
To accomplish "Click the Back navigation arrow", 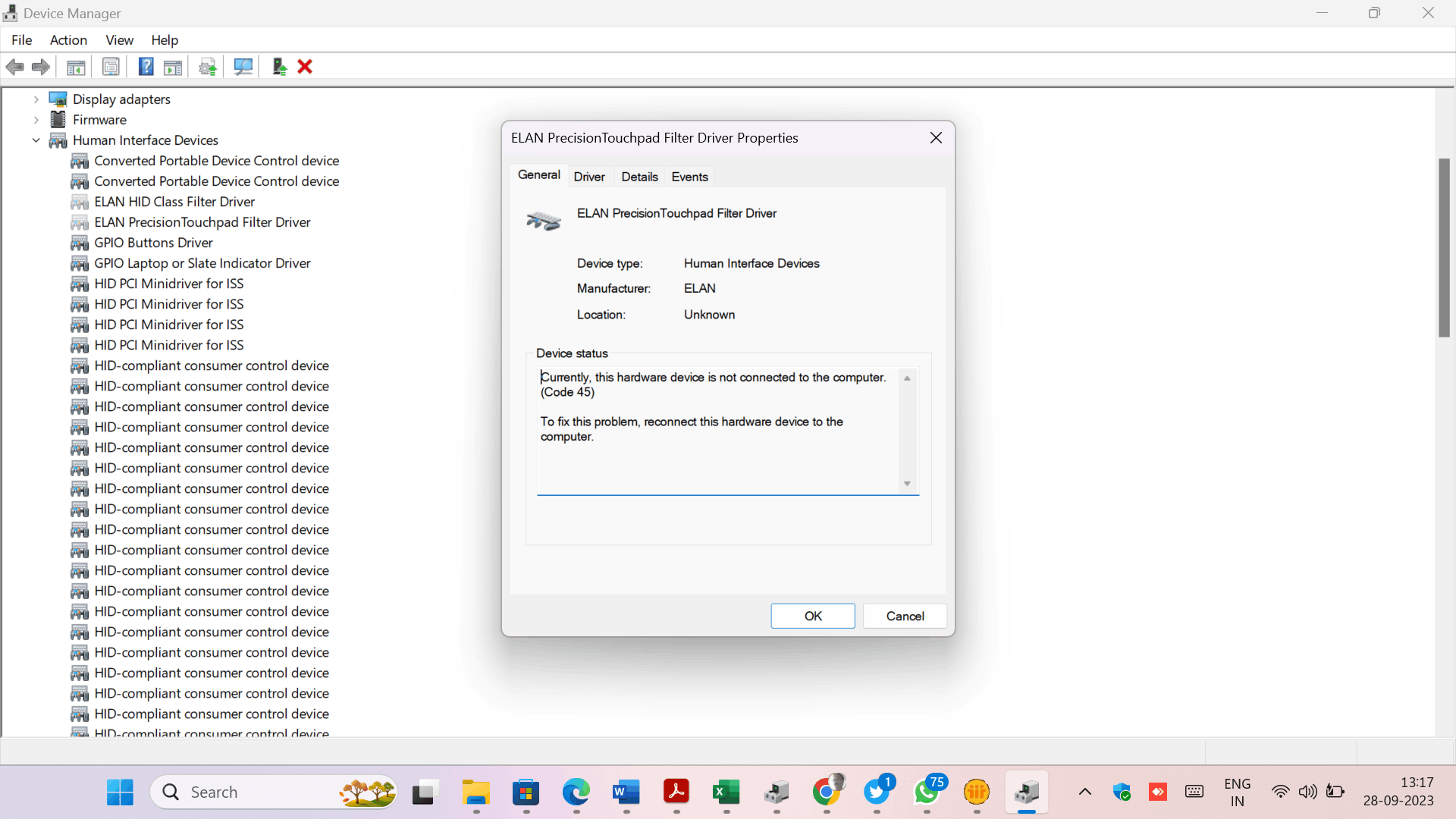I will [x=14, y=67].
